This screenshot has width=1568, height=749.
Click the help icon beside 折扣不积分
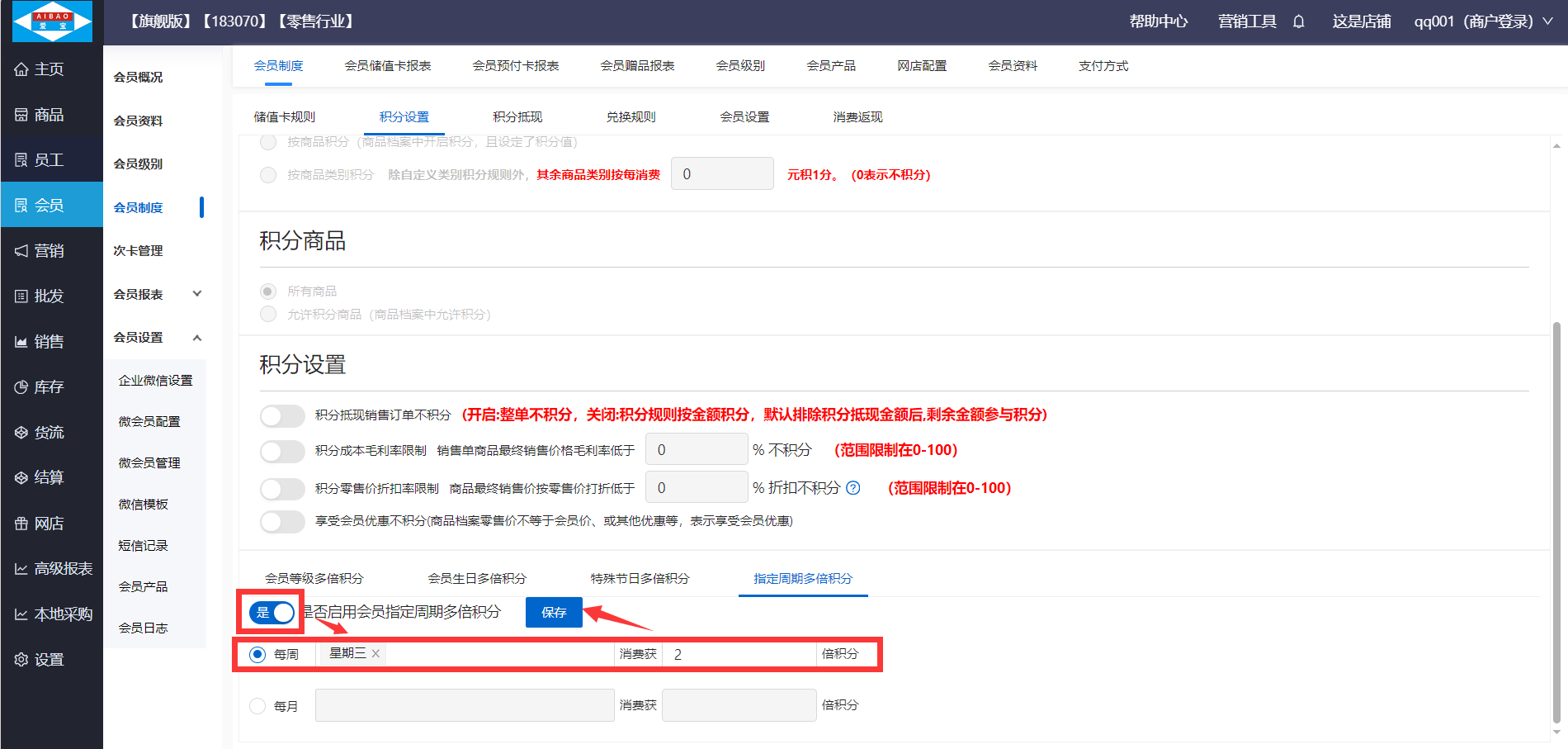point(853,488)
